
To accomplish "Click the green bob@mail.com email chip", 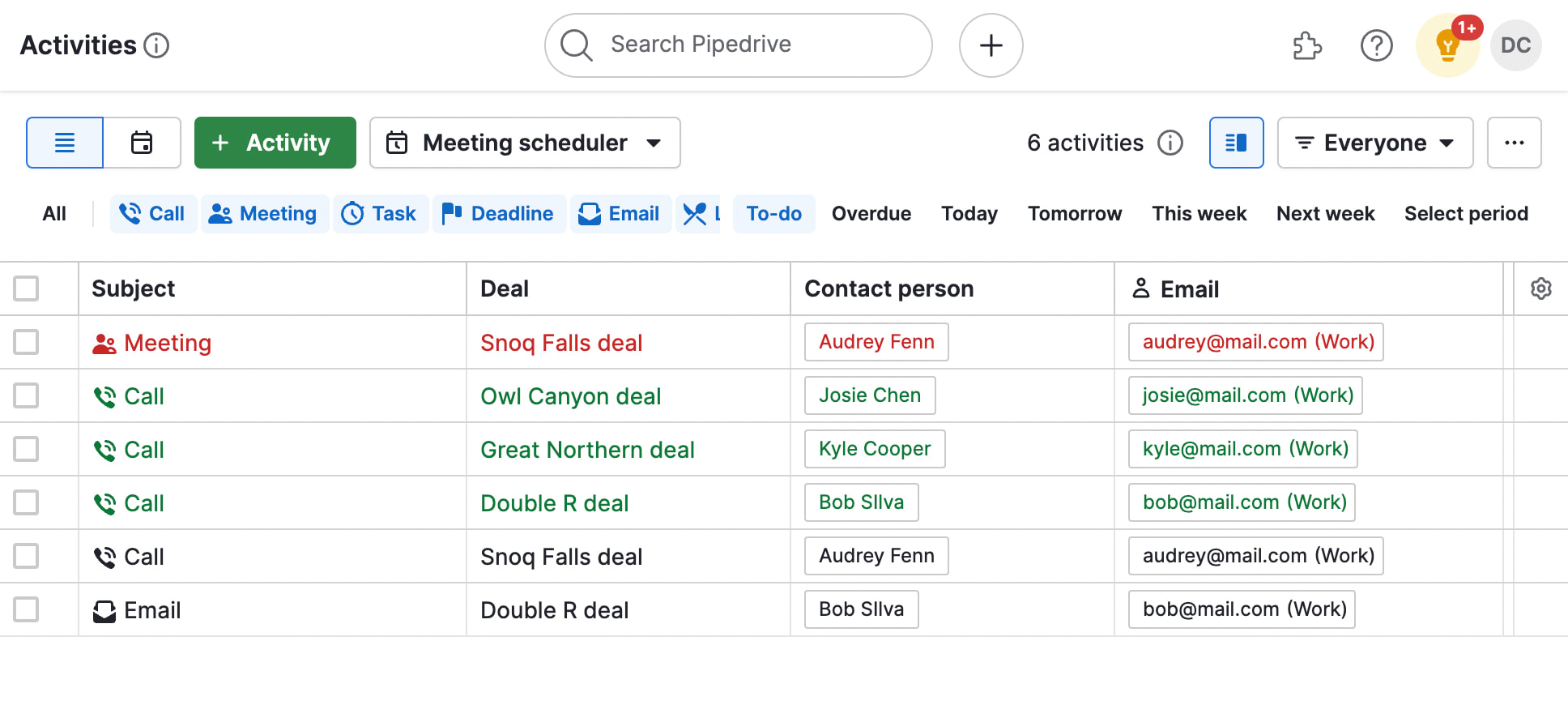I will pos(1242,502).
